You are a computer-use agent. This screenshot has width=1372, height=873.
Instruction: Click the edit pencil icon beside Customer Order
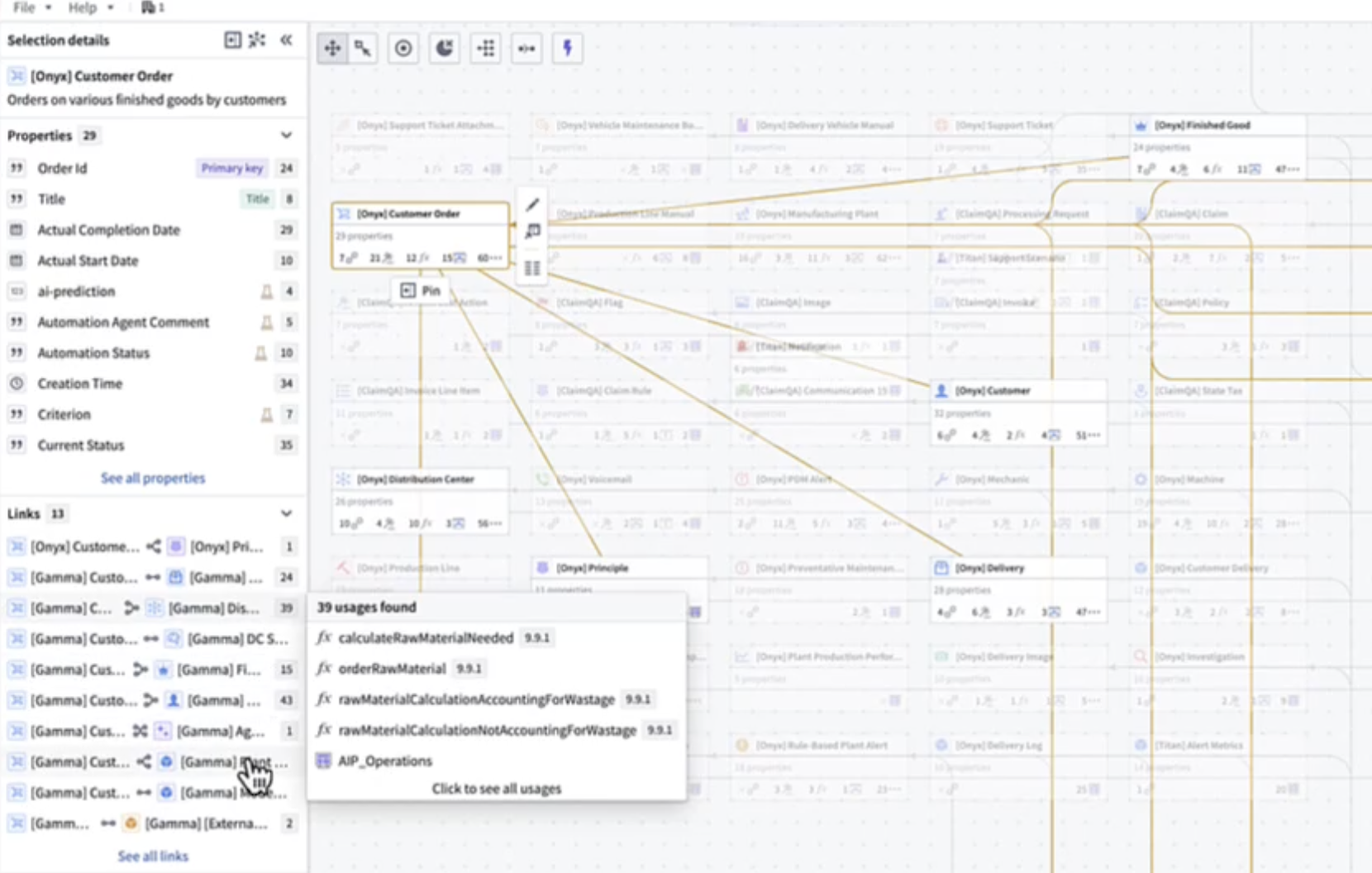[532, 204]
